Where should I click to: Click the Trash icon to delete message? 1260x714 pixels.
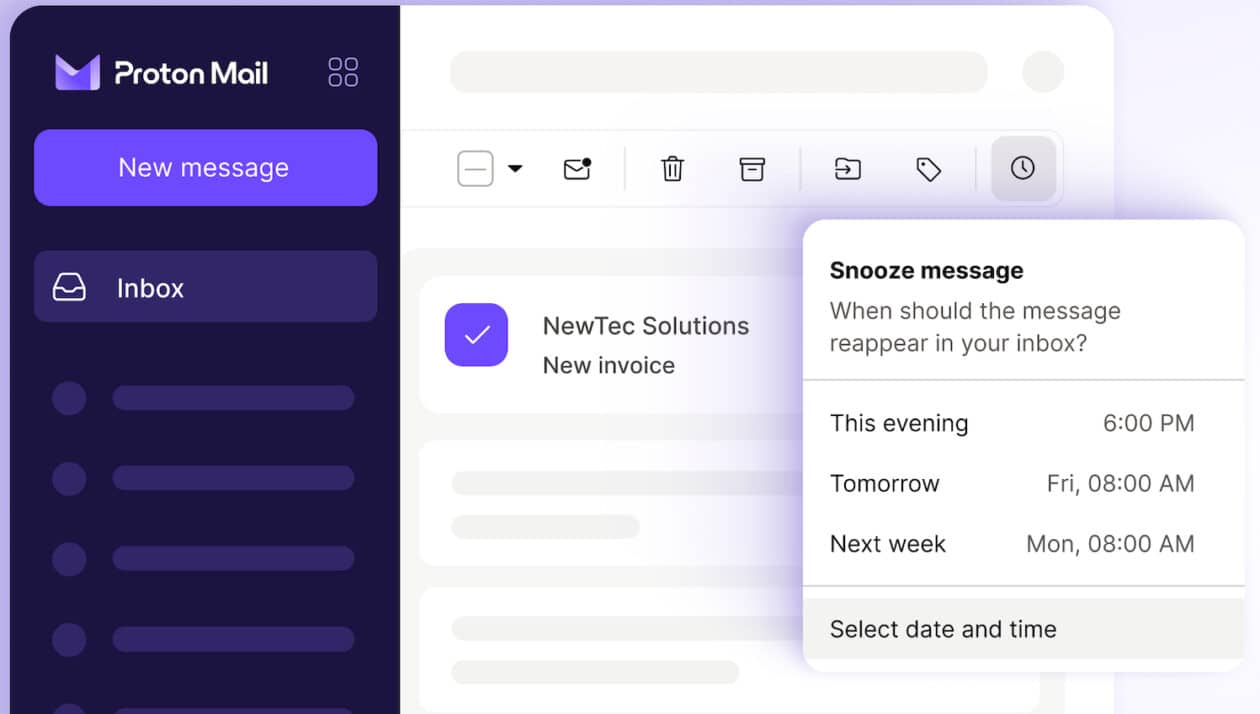672,169
